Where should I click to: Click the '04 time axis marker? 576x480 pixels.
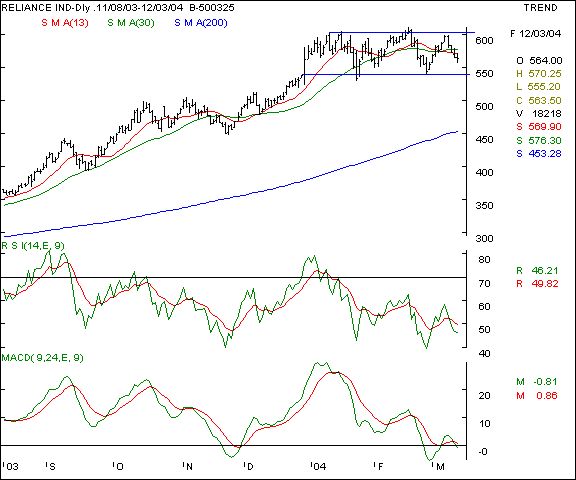coord(318,466)
